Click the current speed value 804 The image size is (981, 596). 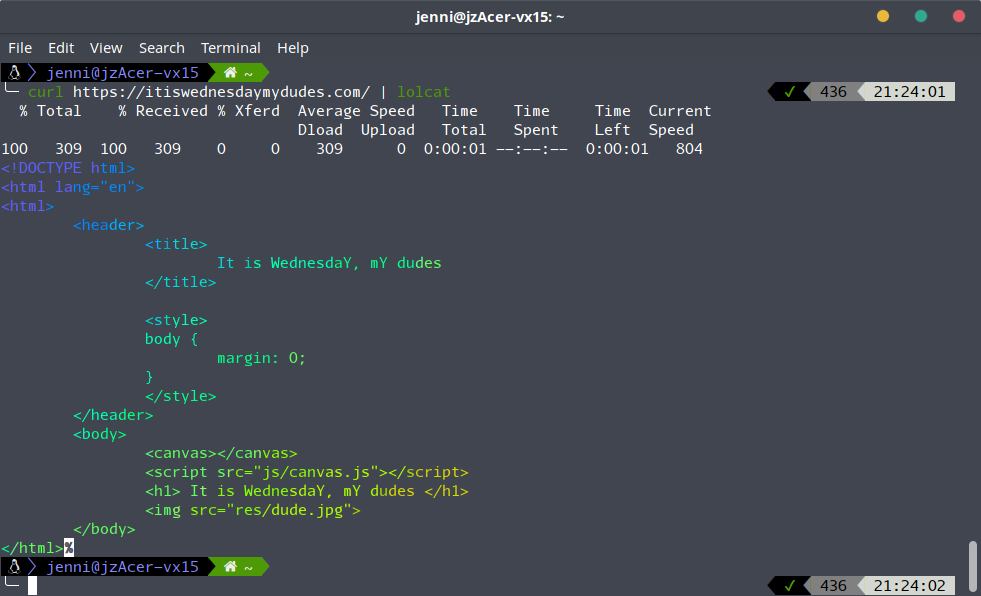(x=689, y=149)
